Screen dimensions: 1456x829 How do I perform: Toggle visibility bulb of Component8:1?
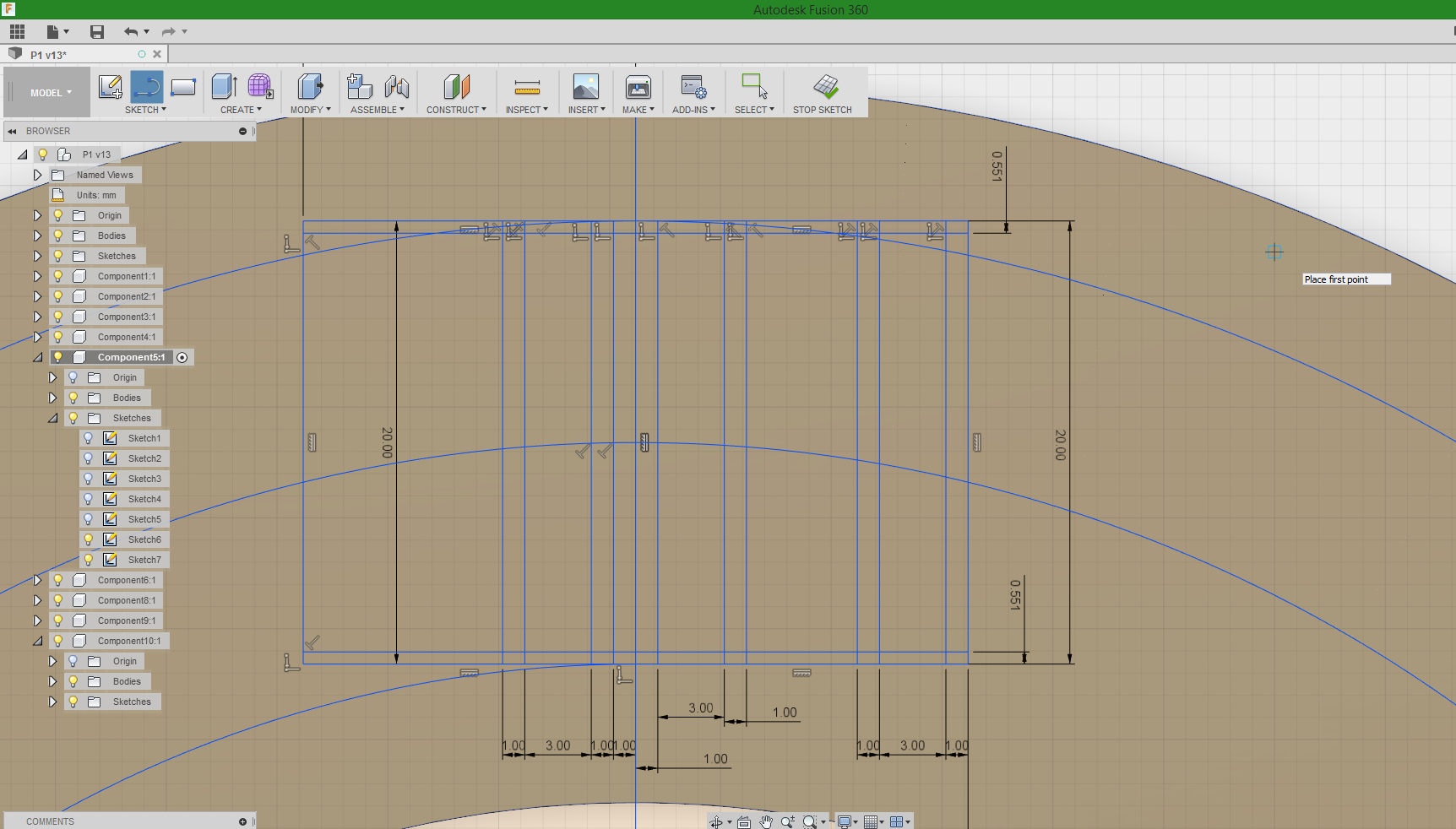57,600
